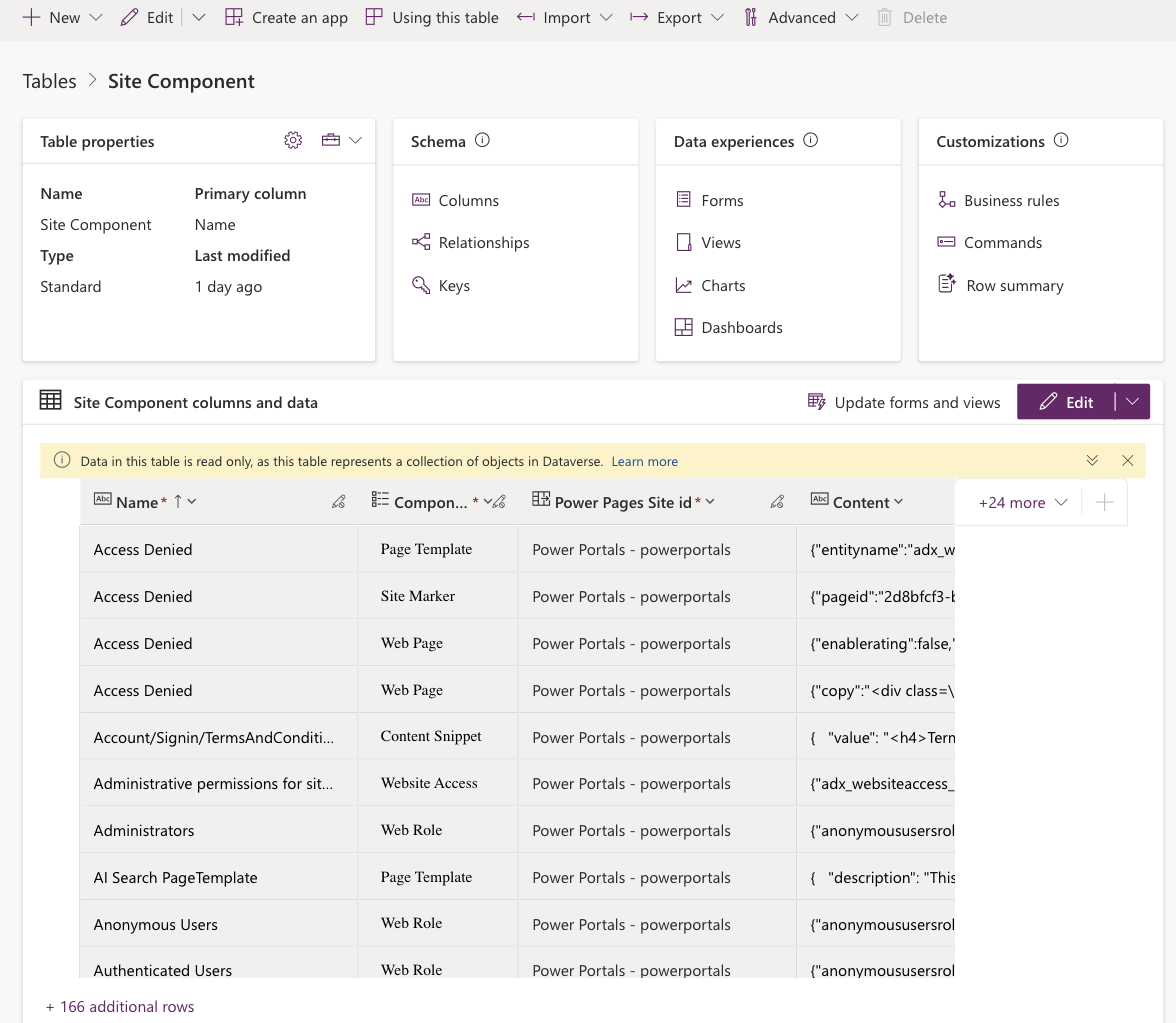1176x1023 pixels.
Task: Expand the +24 more columns dropdown
Action: (1023, 502)
